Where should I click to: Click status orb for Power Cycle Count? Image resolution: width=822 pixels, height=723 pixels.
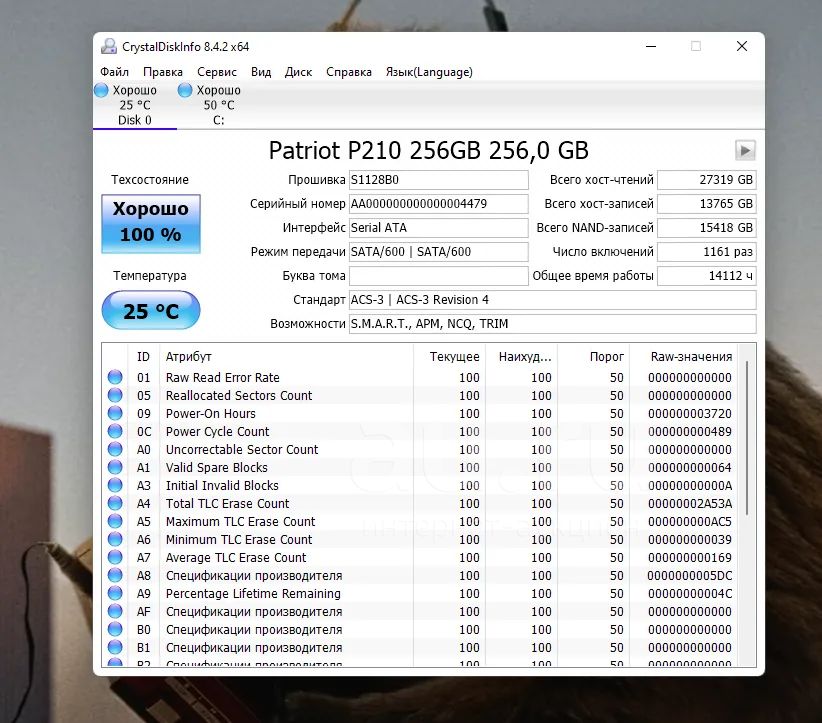click(115, 431)
